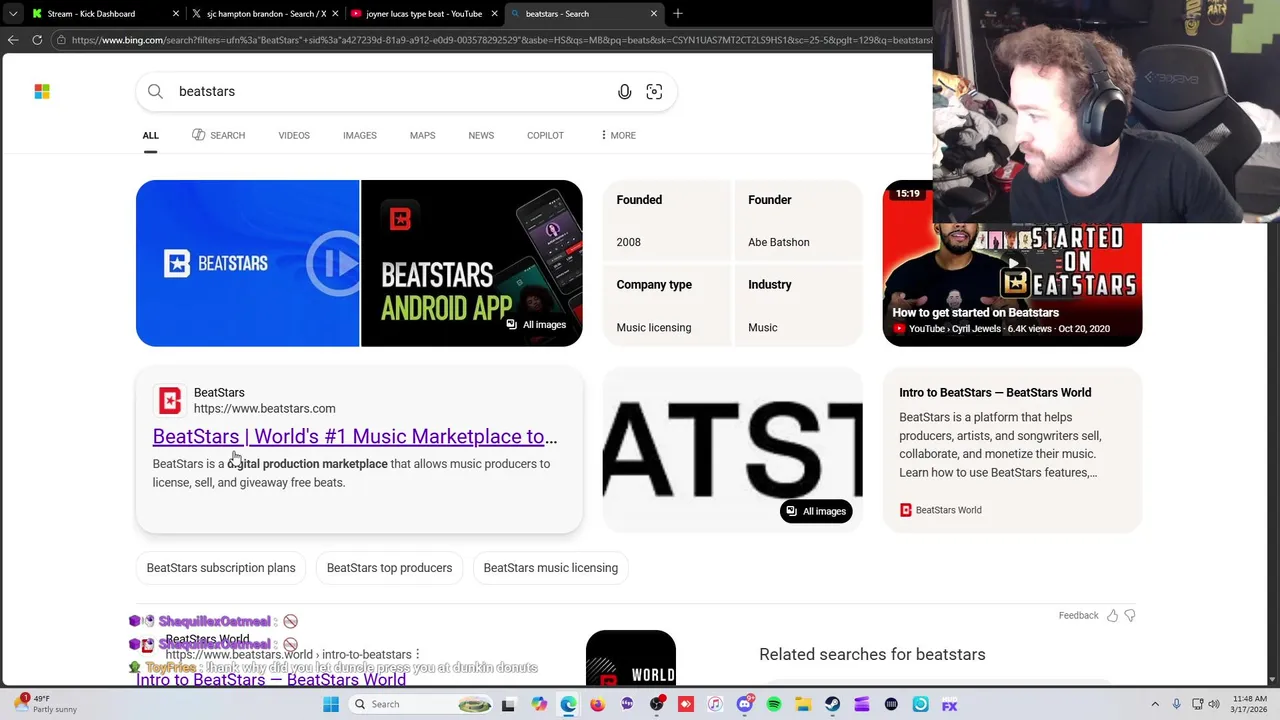
Task: Open the FX app in the taskbar
Action: point(950,704)
